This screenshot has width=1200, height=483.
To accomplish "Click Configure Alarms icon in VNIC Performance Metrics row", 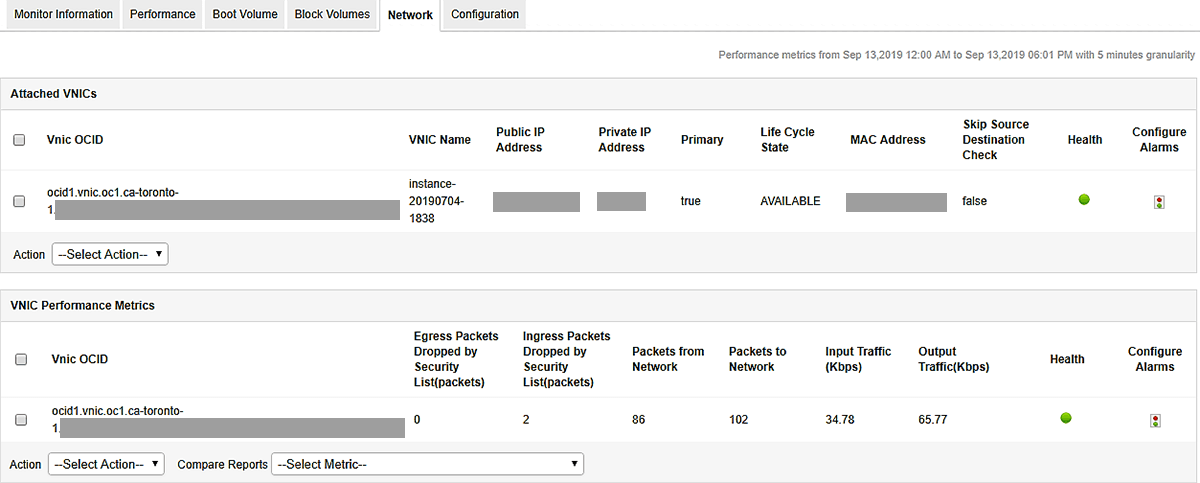I will click(1156, 421).
